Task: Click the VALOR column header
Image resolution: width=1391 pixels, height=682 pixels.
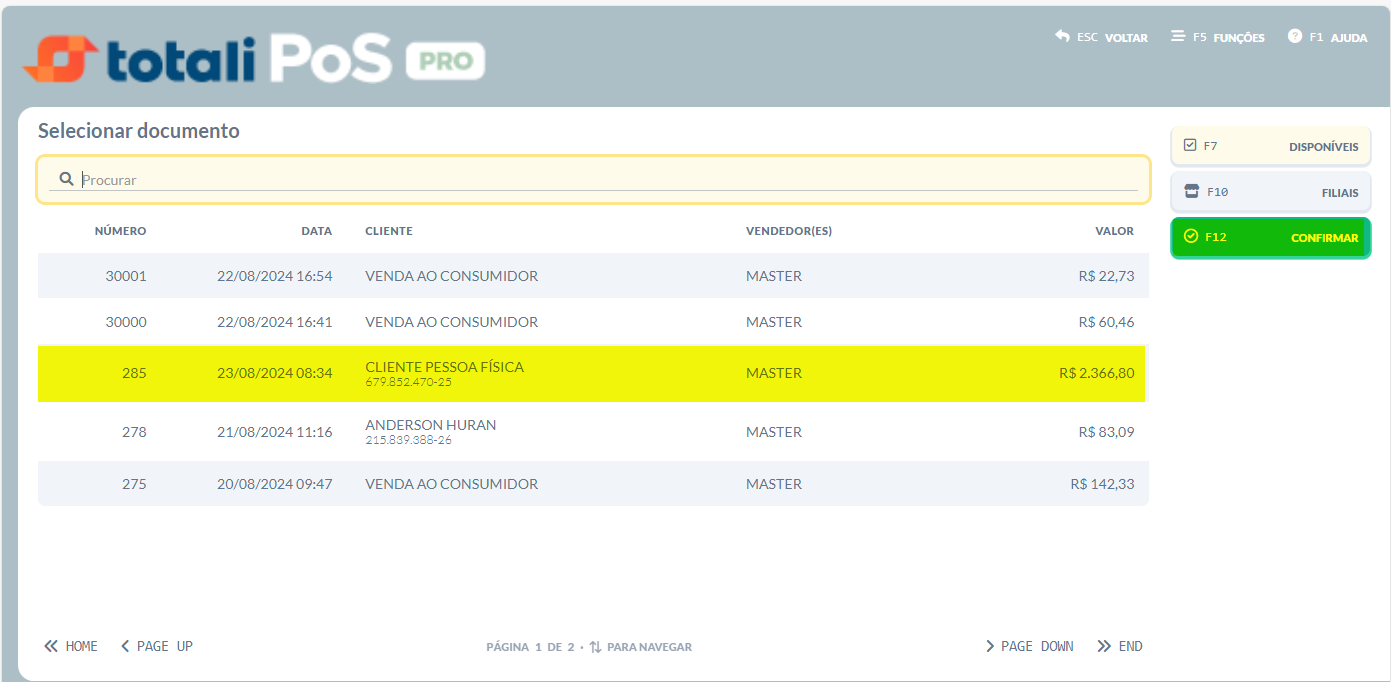Action: [x=1115, y=231]
